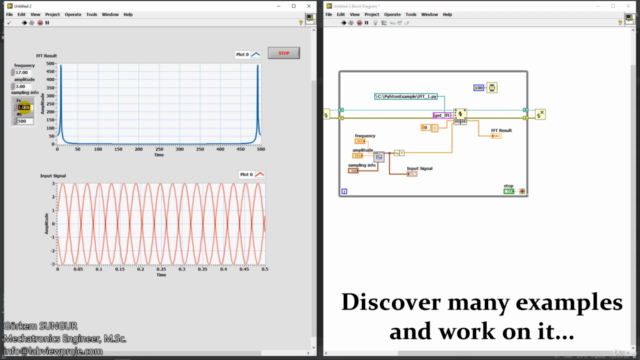Select the loop condition stop terminal
640x360 pixels.
(522, 191)
